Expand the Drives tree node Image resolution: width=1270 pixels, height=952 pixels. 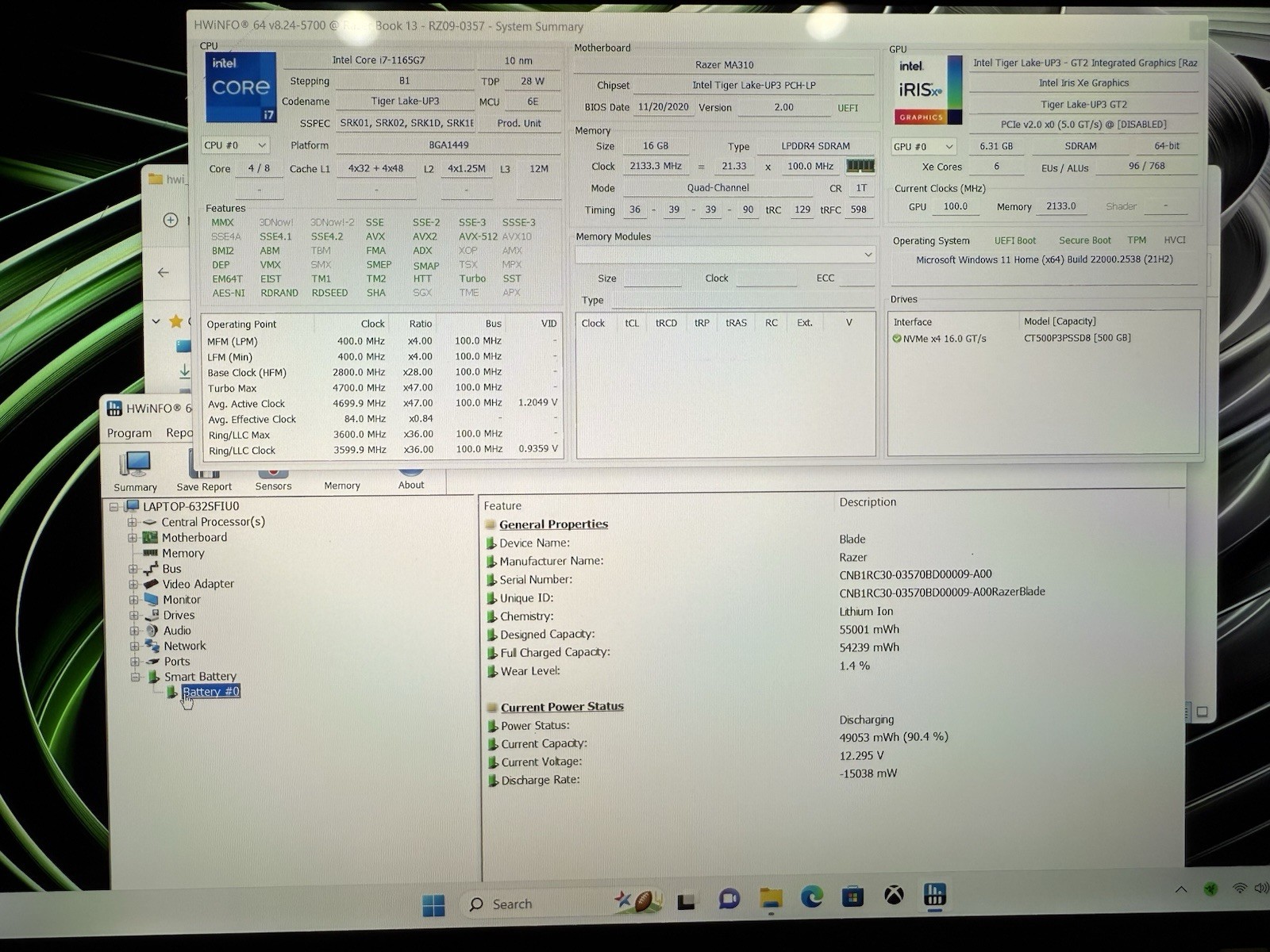tap(133, 615)
